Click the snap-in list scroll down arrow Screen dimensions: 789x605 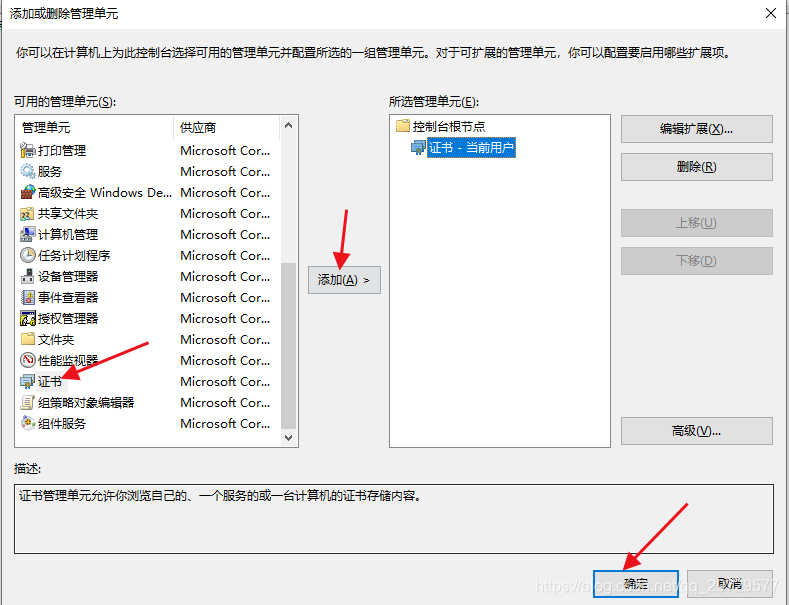coord(288,437)
